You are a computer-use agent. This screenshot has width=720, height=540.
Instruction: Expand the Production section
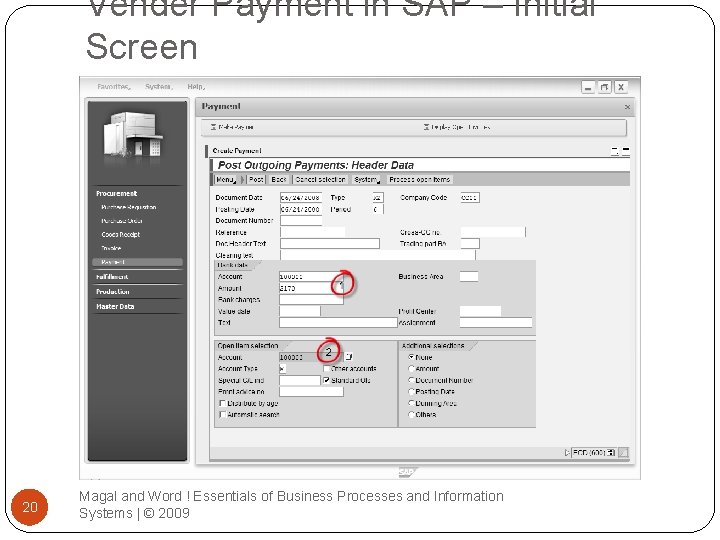tap(113, 292)
